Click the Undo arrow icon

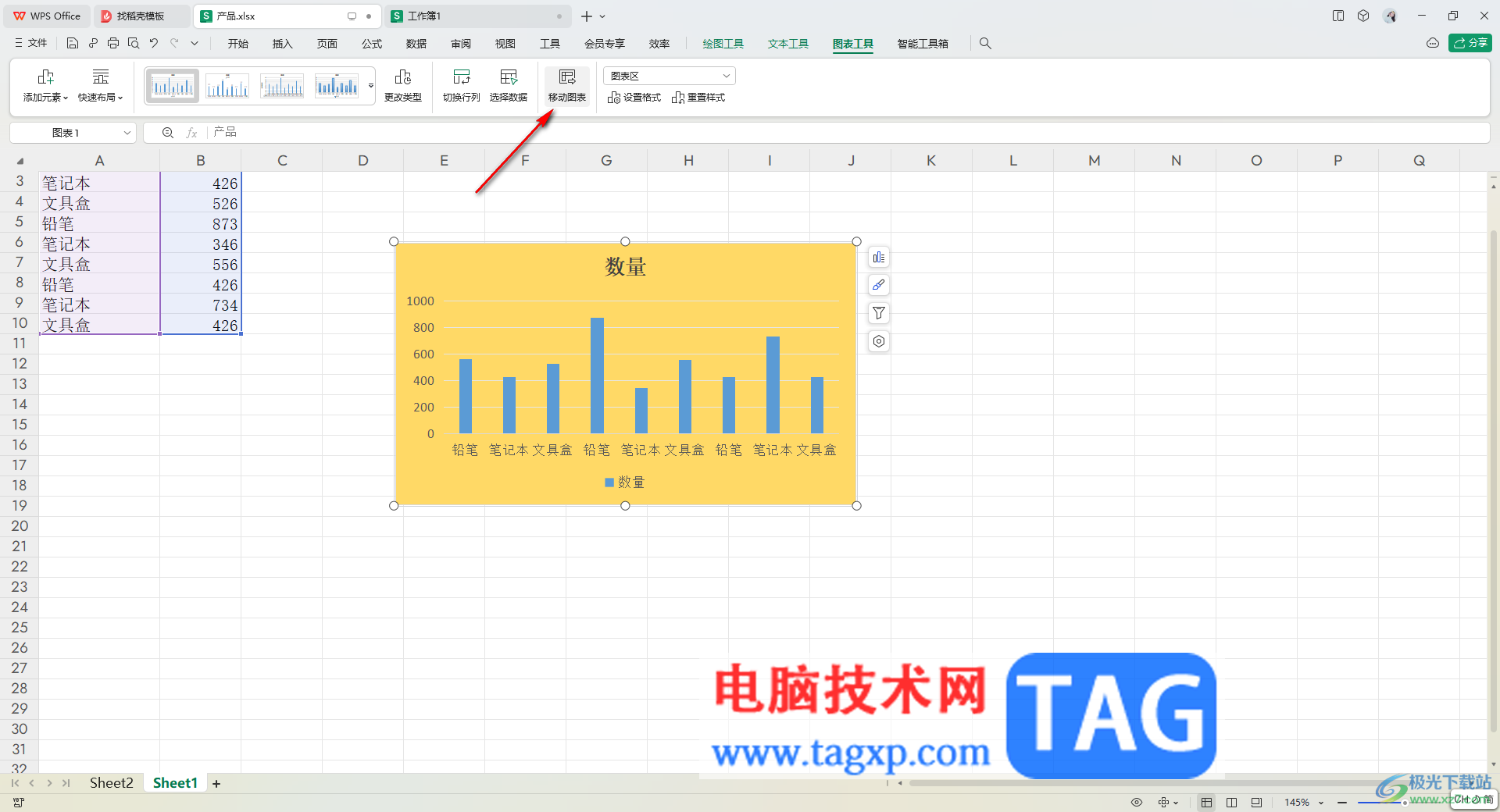pos(154,44)
